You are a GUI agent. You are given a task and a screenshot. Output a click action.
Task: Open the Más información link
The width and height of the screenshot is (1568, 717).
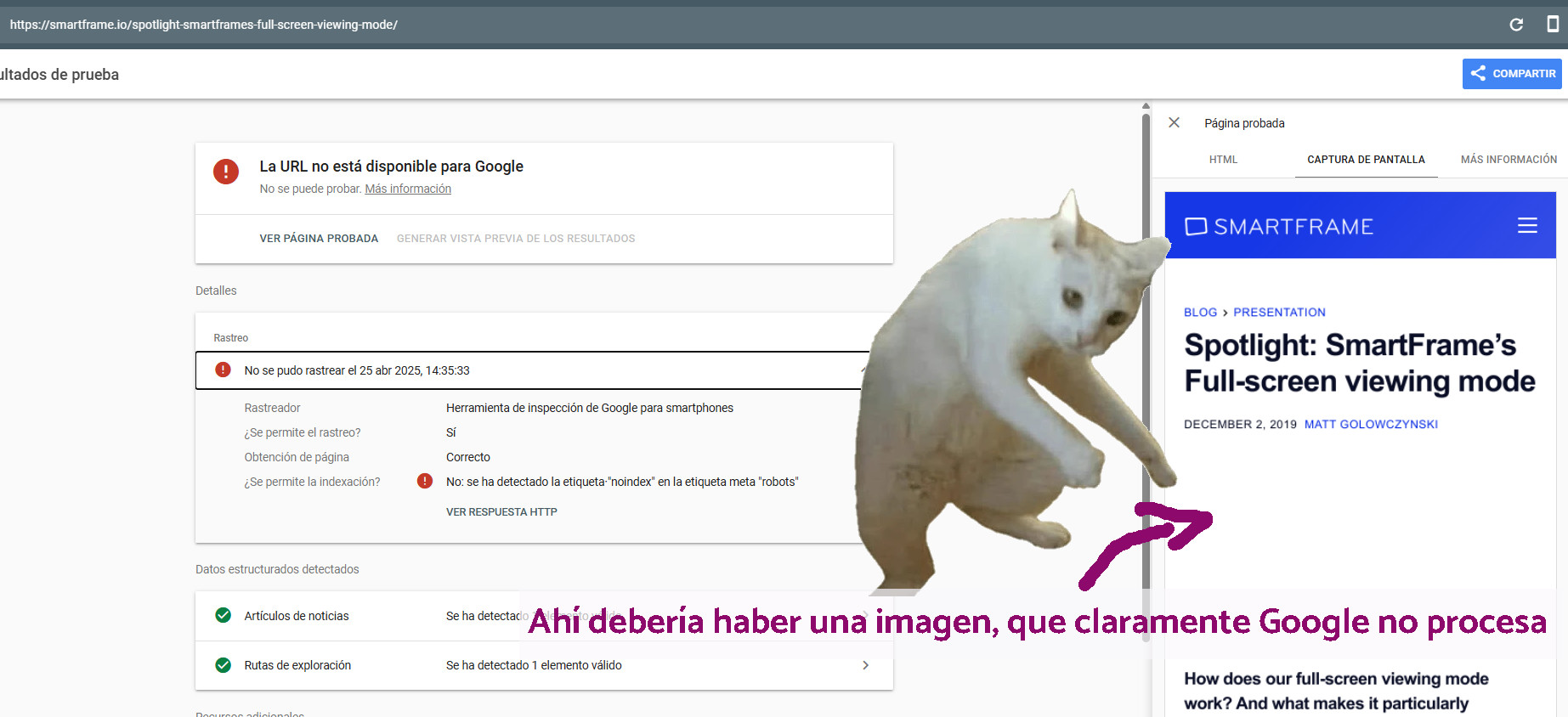point(408,189)
